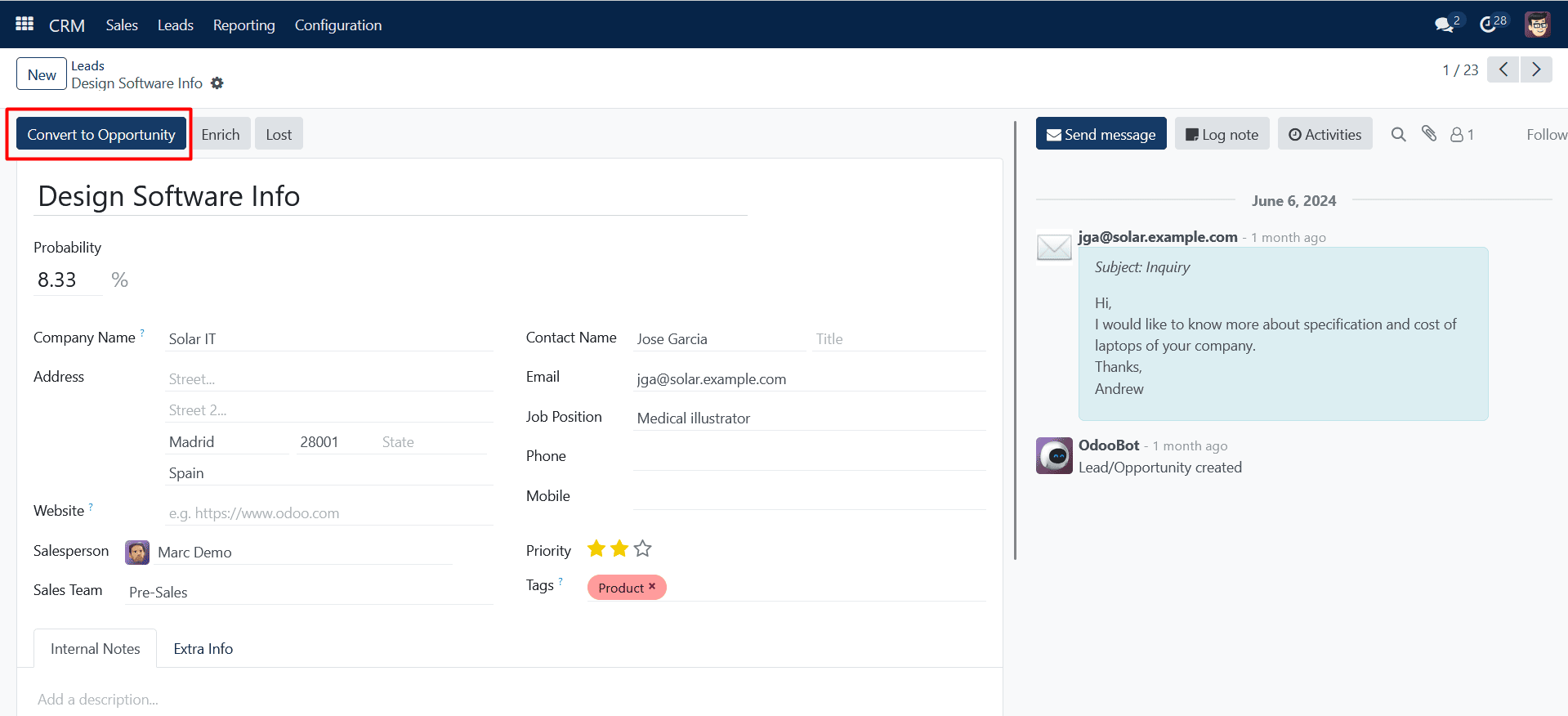This screenshot has width=1568, height=716.
Task: Open the Salesperson dropdown field
Action: pyautogui.click(x=302, y=553)
